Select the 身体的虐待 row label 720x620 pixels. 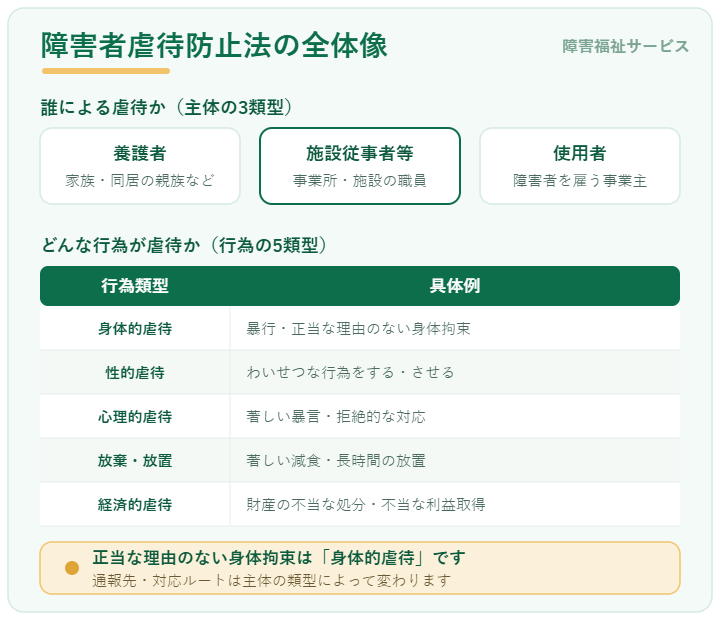click(135, 328)
